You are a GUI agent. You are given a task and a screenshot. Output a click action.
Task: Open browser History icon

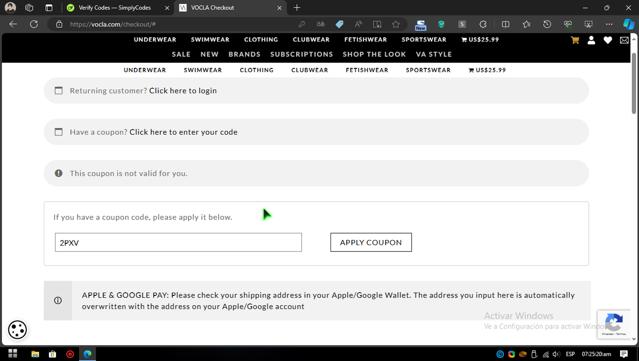click(x=547, y=24)
